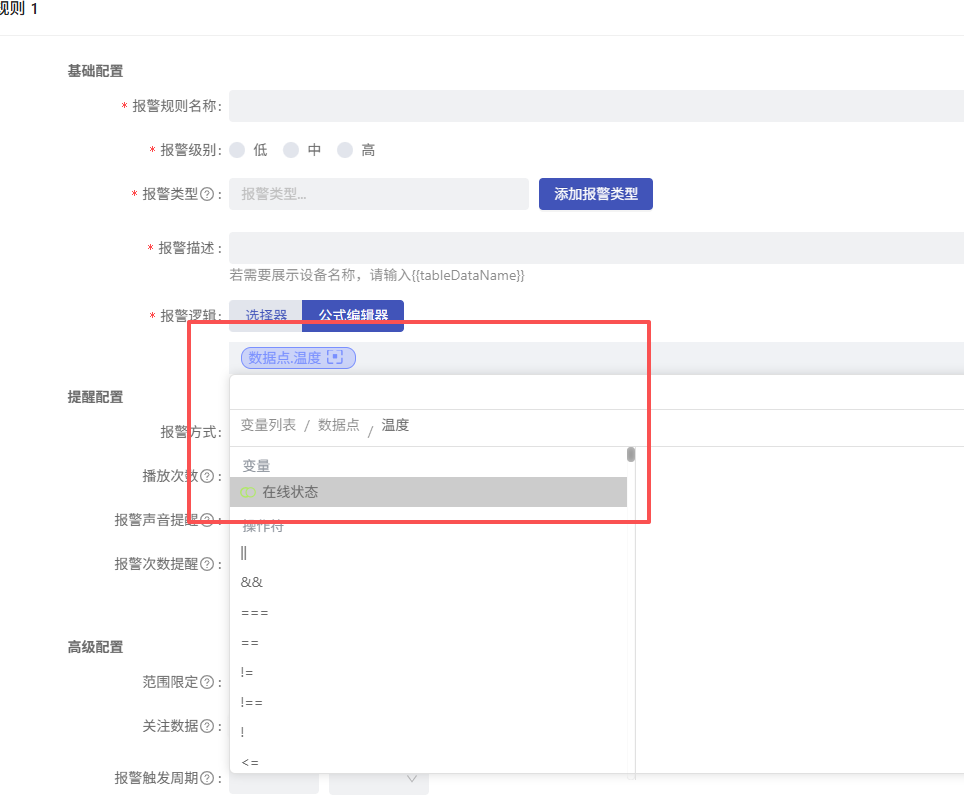This screenshot has height=798, width=964.
Task: Insert the != operator
Action: click(x=247, y=673)
